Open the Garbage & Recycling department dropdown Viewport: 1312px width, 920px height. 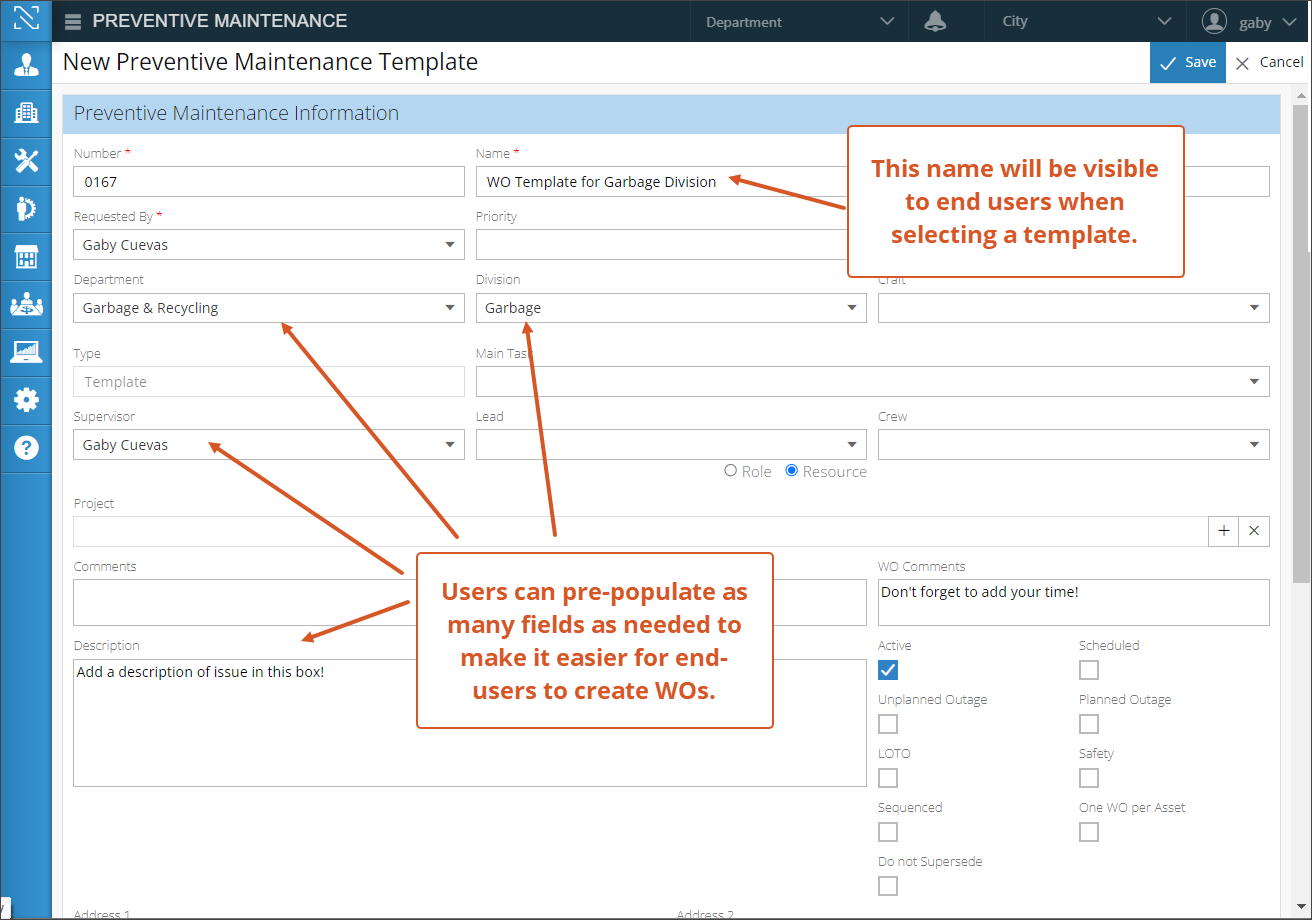pos(269,308)
